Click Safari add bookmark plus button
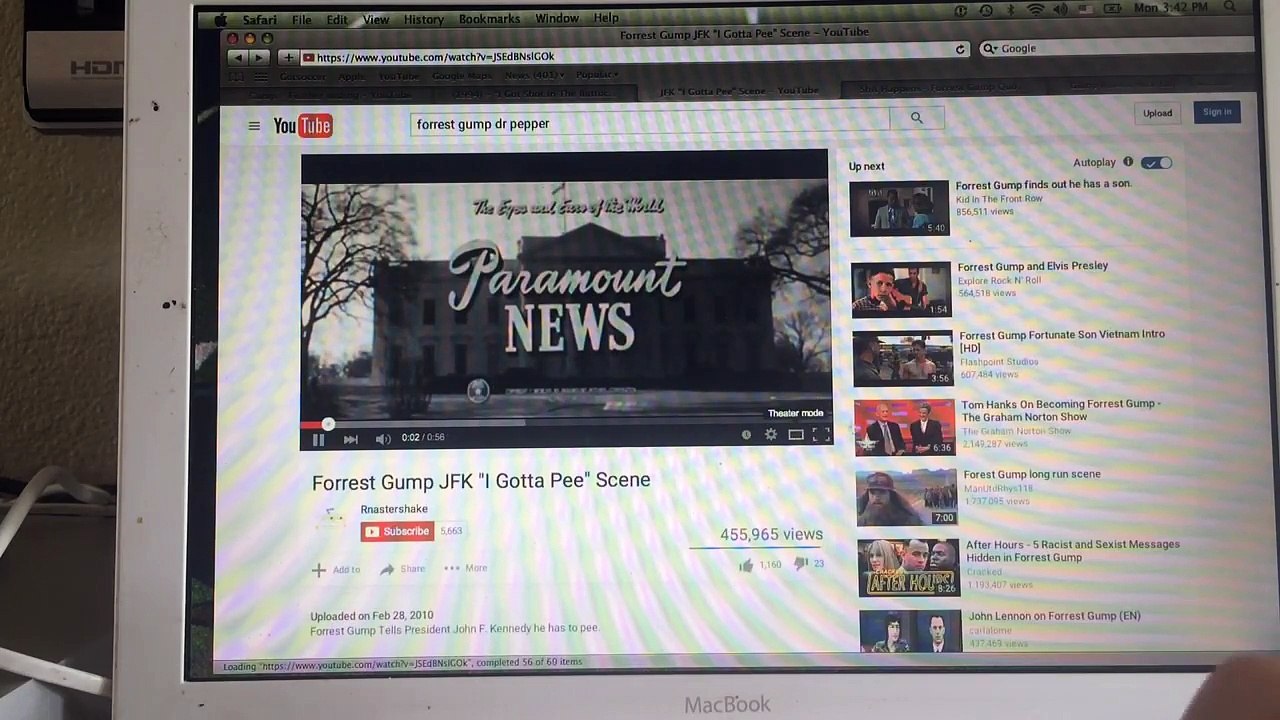 [288, 57]
